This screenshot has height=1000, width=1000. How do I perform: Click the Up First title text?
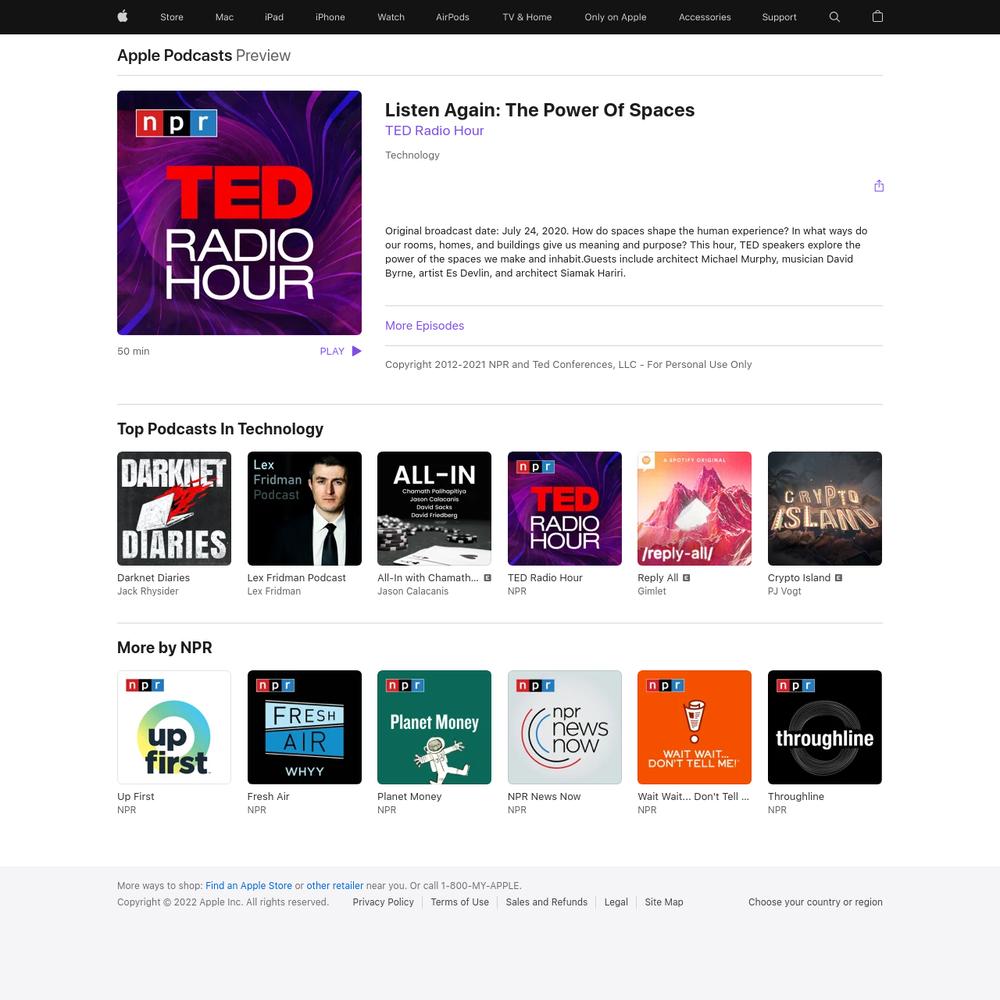[136, 797]
